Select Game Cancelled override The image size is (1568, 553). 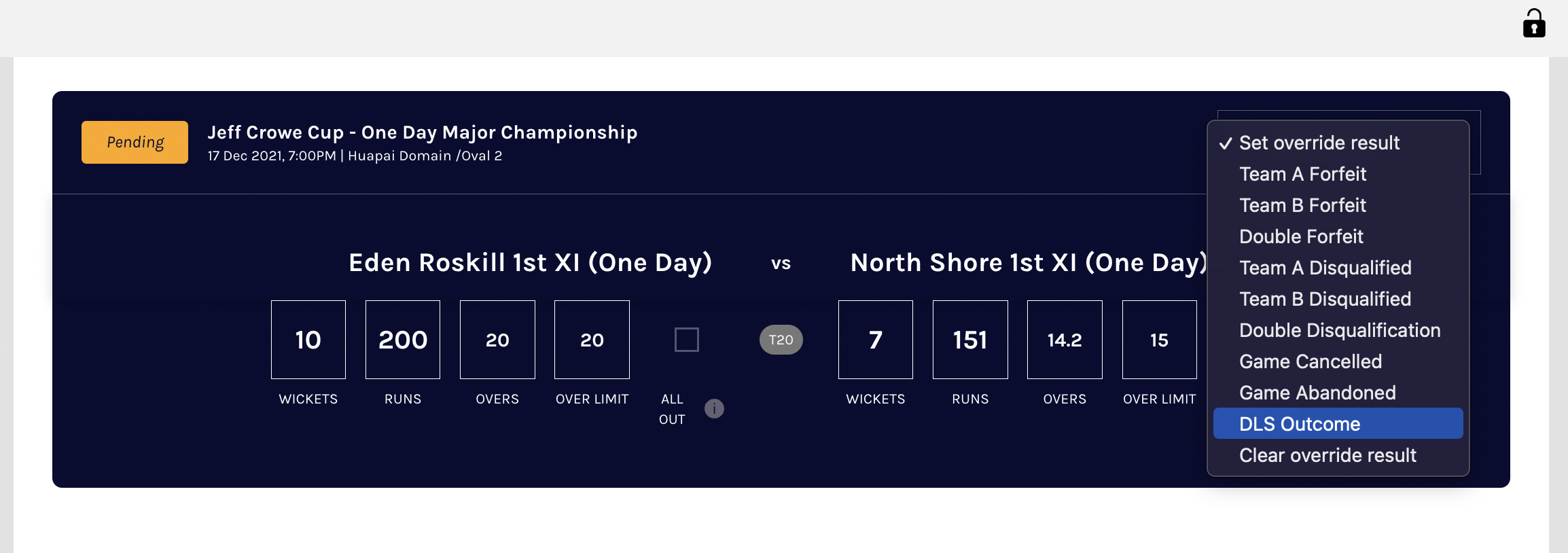click(1310, 361)
